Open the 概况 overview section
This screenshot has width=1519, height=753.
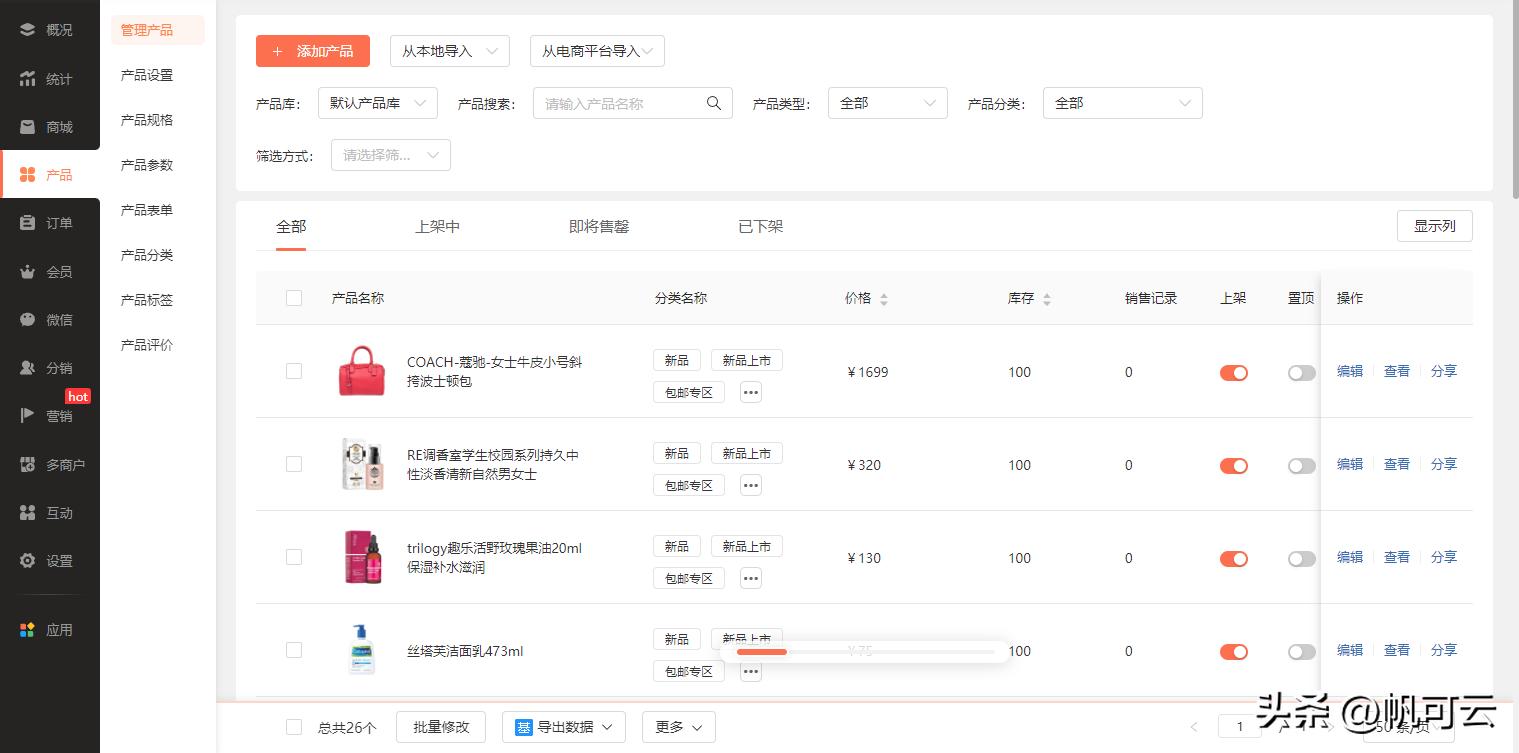[48, 29]
